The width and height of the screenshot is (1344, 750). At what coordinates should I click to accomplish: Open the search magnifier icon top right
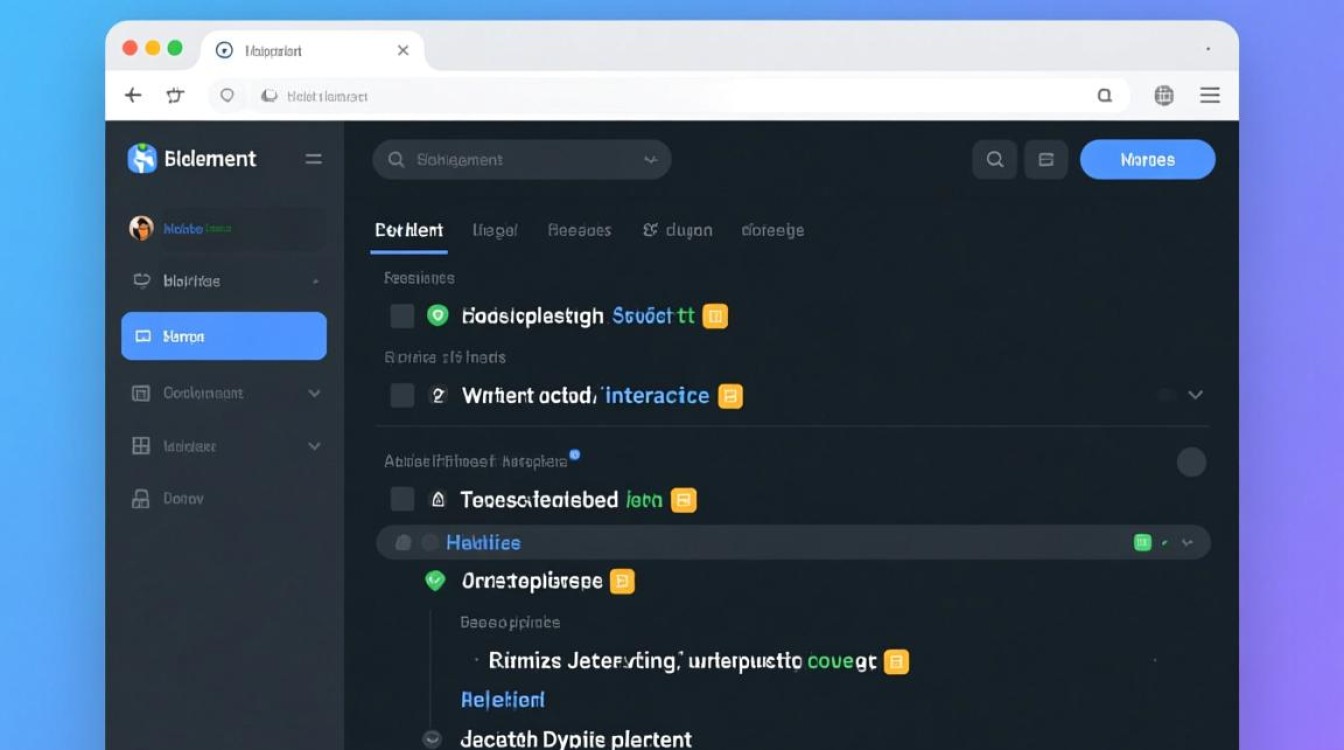(994, 158)
